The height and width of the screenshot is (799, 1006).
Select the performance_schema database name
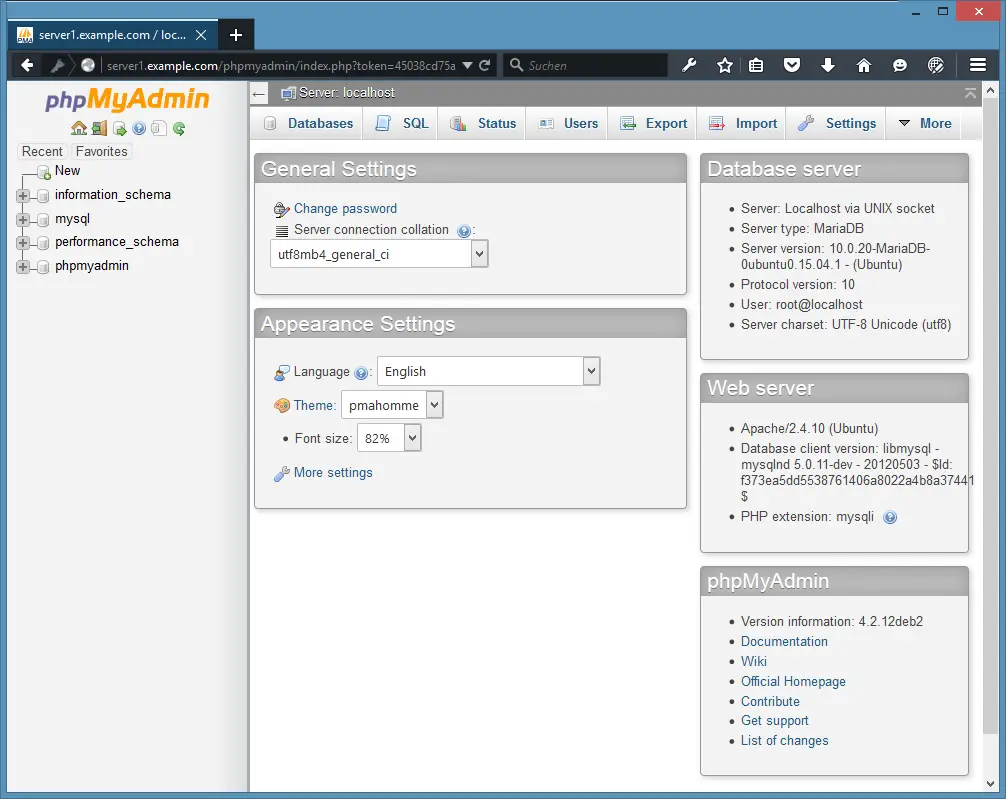(x=117, y=242)
